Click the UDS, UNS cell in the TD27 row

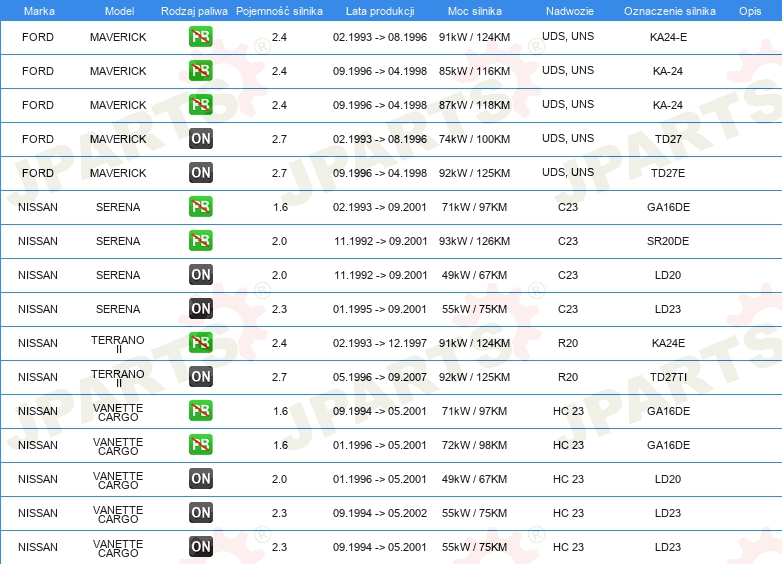pos(568,138)
